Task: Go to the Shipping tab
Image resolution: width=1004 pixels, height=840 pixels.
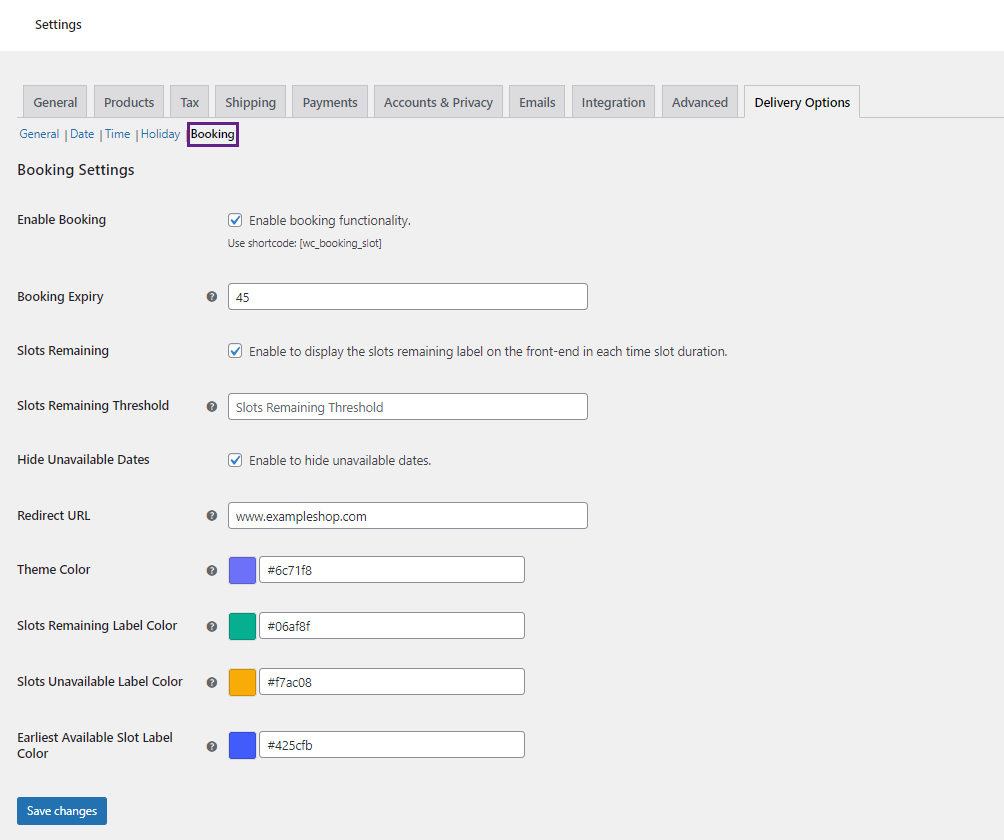Action: [250, 102]
